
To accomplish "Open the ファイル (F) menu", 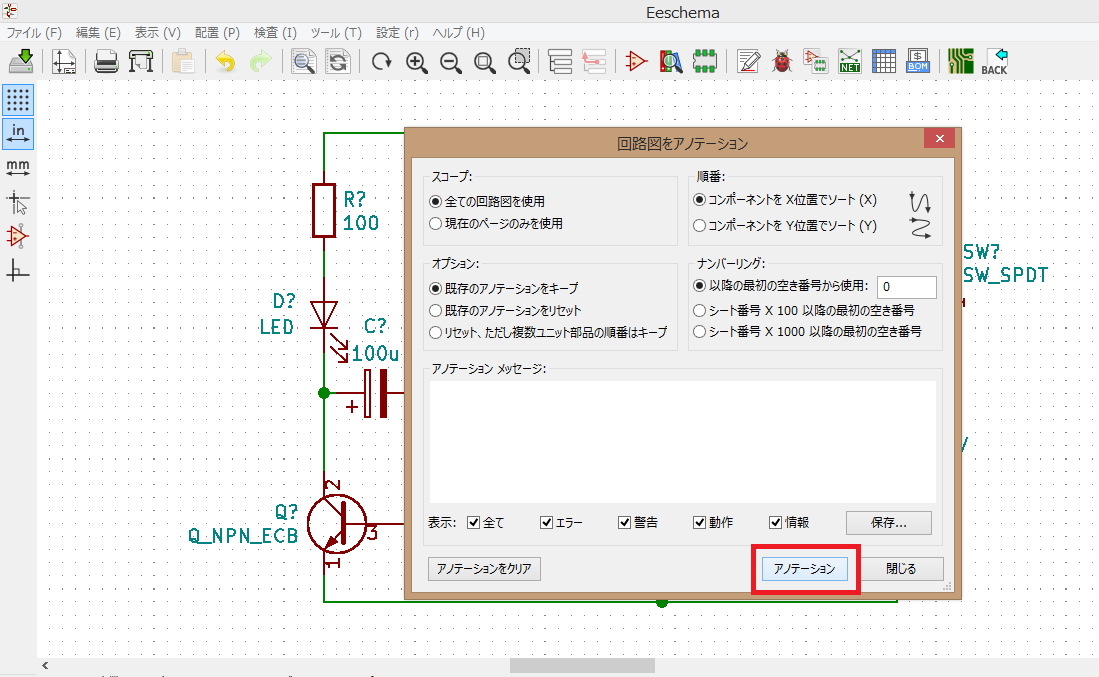I will [34, 33].
